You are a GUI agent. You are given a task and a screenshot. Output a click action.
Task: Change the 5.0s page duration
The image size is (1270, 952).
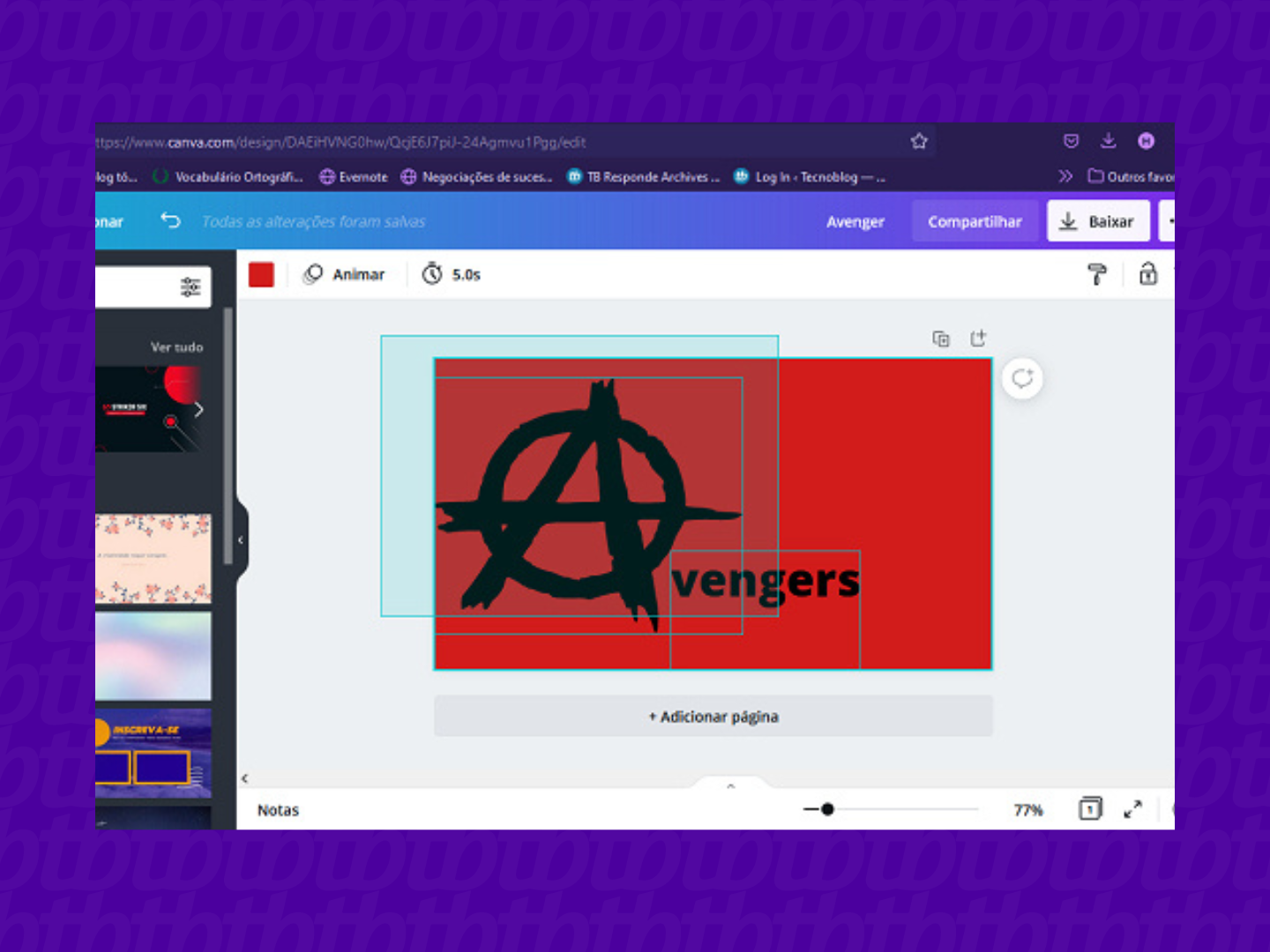coord(451,275)
